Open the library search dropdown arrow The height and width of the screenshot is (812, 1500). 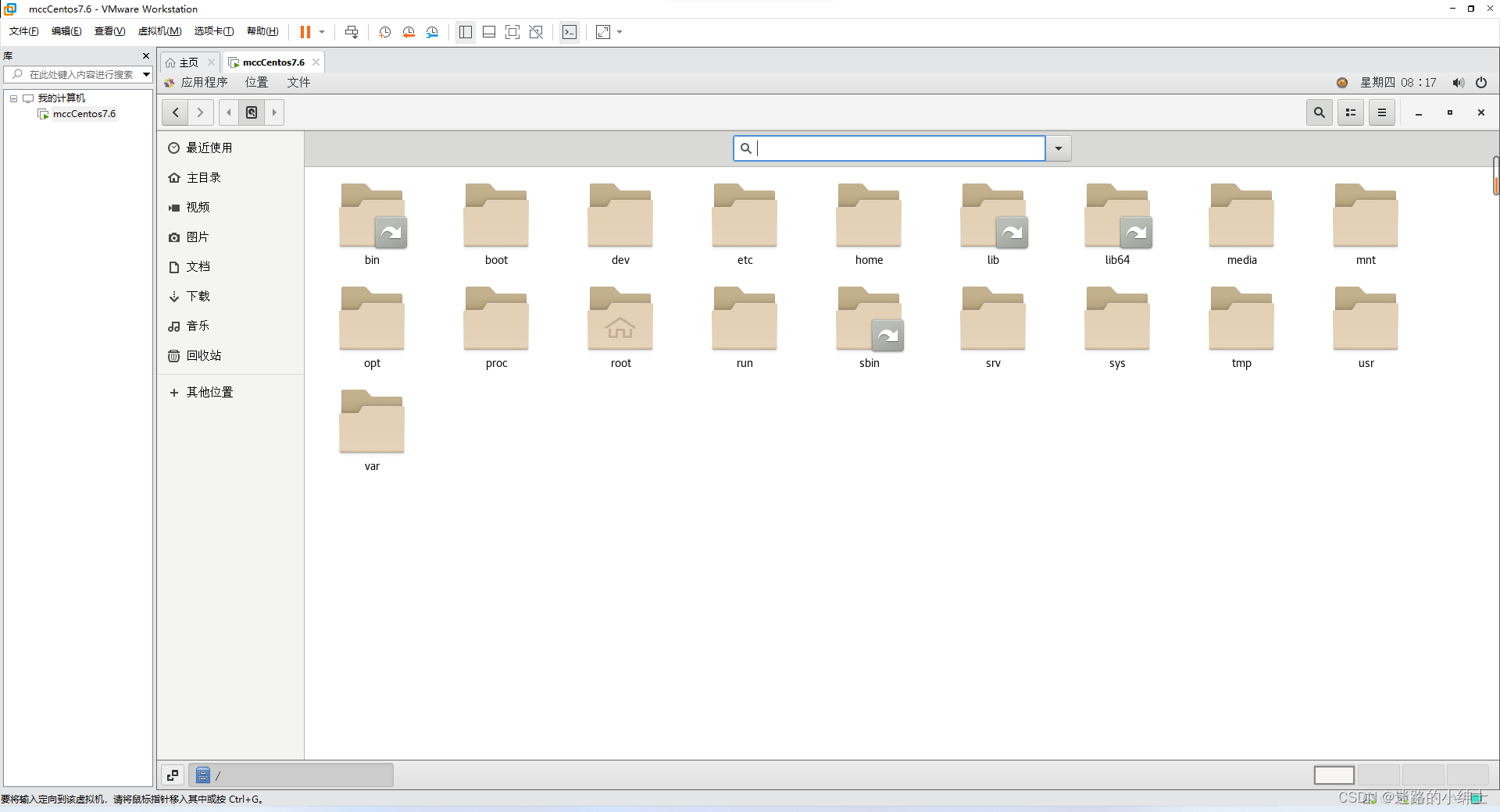[x=146, y=74]
